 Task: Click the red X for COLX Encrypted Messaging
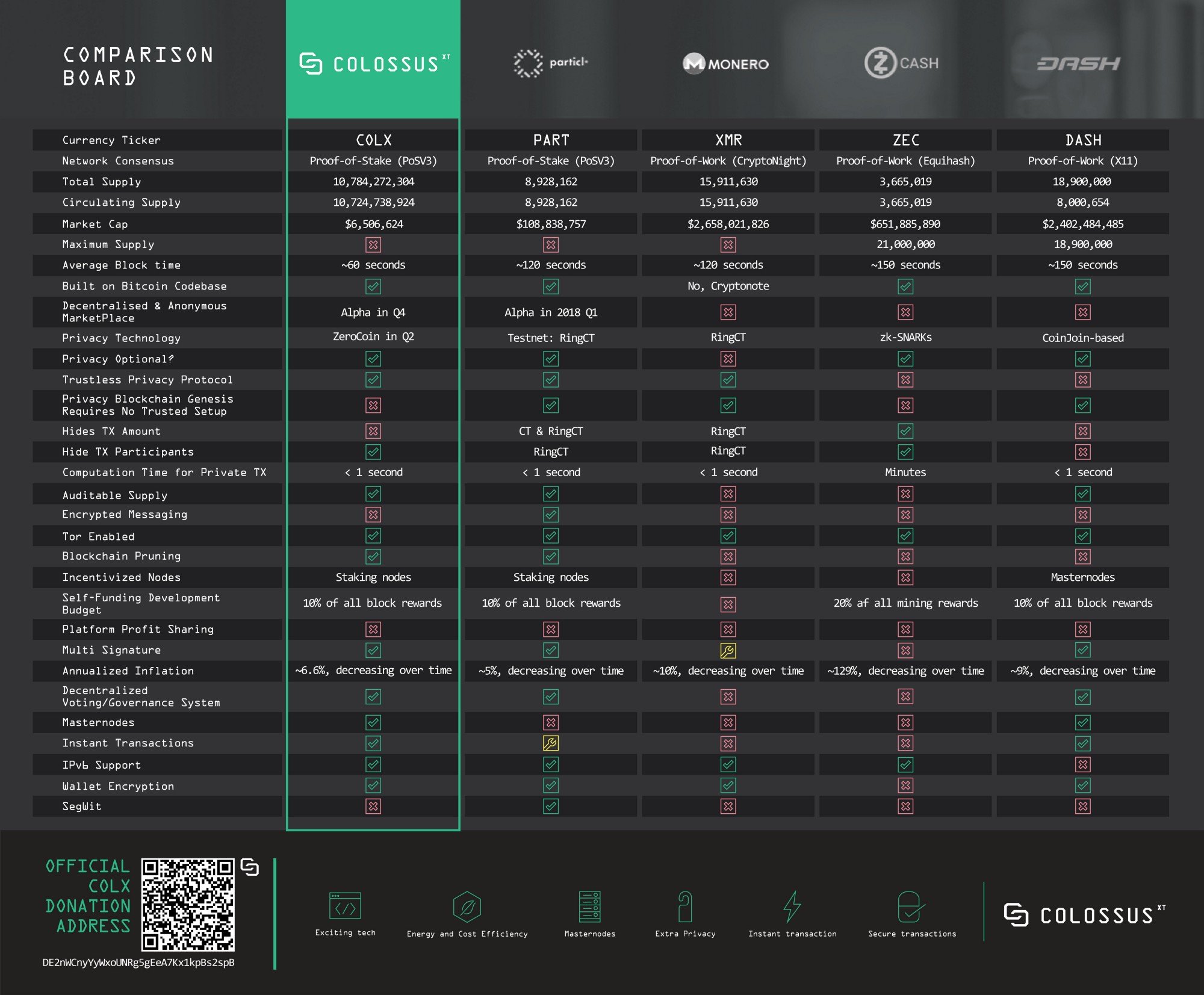point(373,515)
